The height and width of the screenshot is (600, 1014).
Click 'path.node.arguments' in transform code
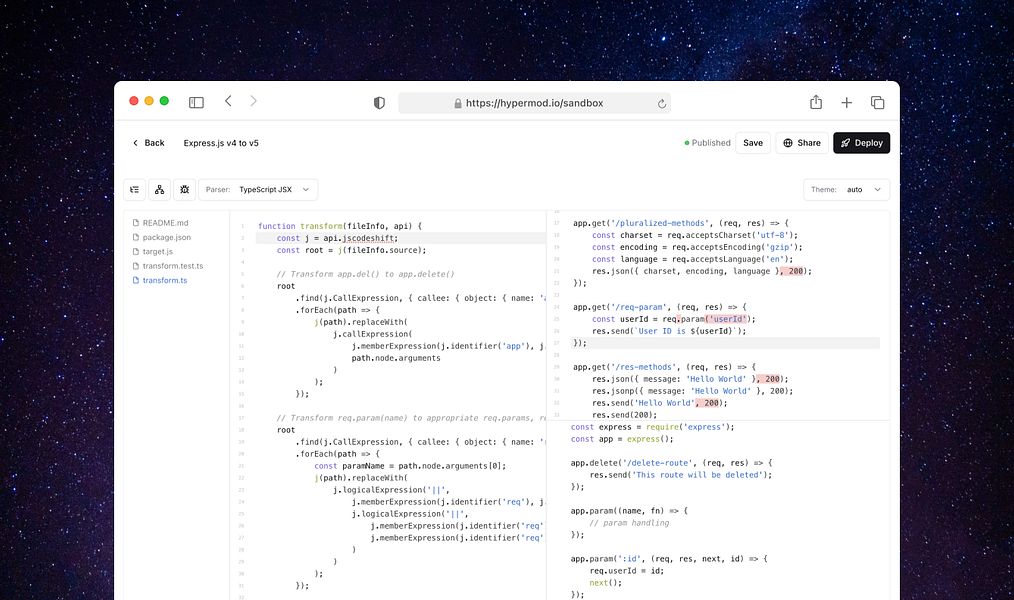tap(396, 358)
